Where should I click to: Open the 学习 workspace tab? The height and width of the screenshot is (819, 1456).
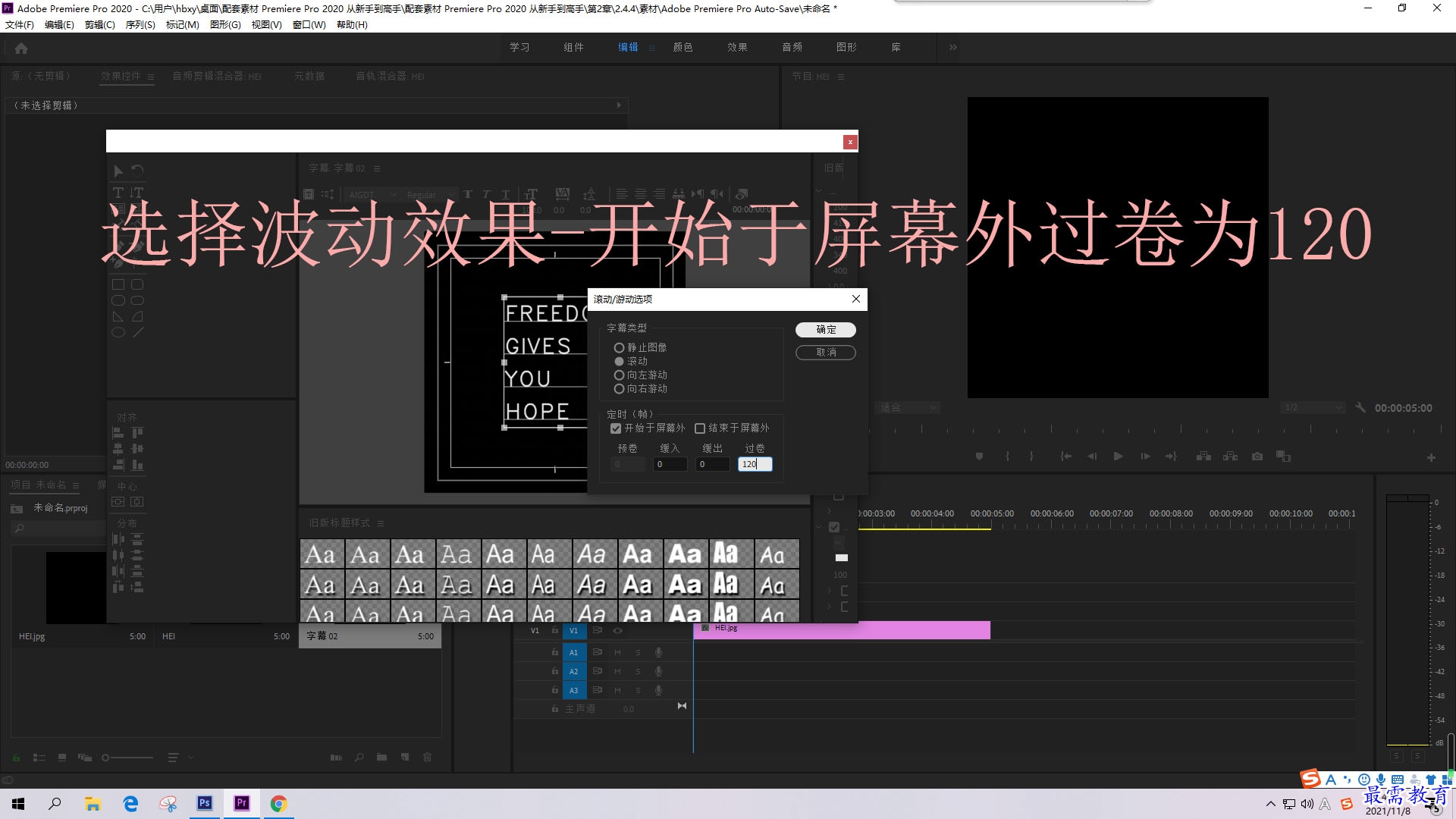coord(519,47)
